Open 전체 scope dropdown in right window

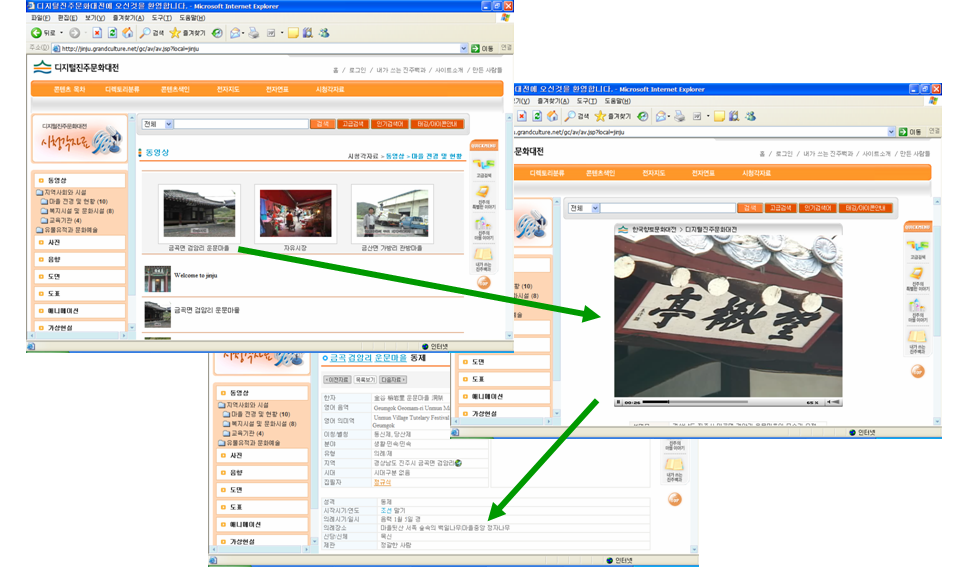[x=583, y=208]
